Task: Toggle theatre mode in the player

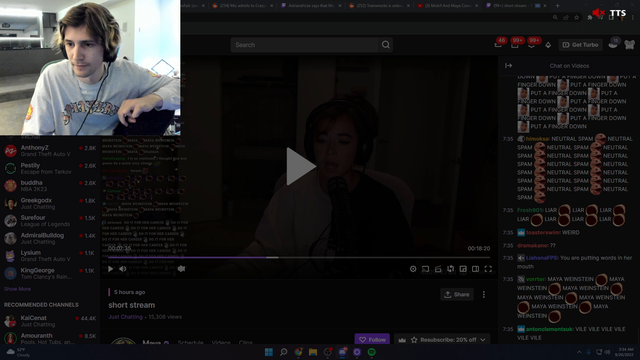Action: [x=476, y=269]
